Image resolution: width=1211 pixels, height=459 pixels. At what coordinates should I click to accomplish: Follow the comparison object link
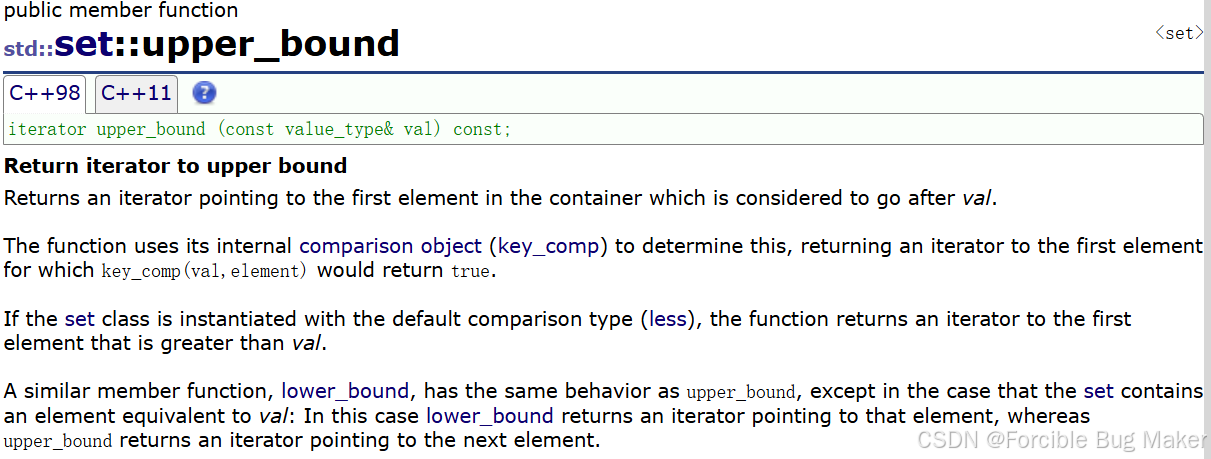pos(391,246)
